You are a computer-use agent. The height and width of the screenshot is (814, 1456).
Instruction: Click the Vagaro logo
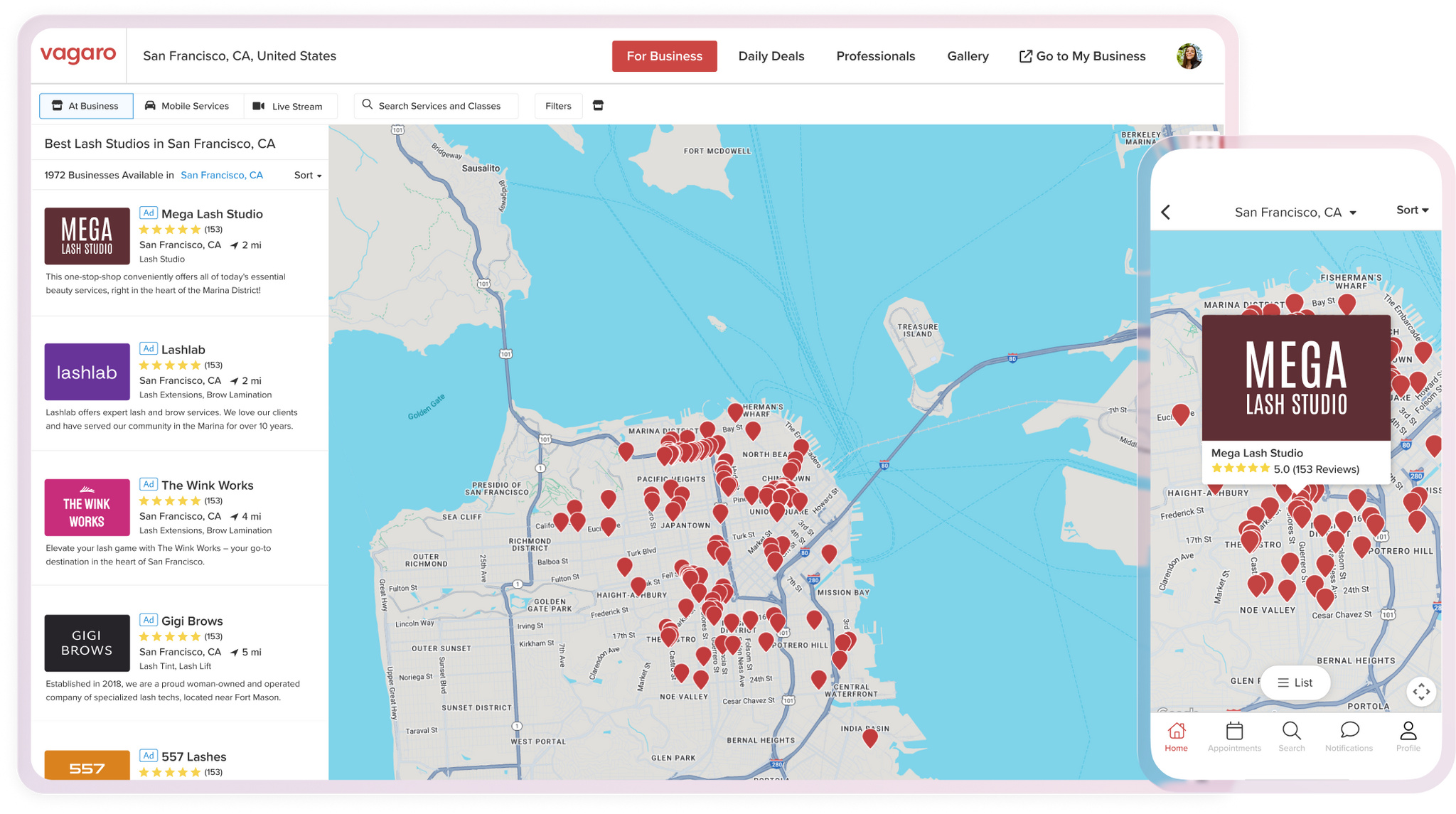pos(78,55)
